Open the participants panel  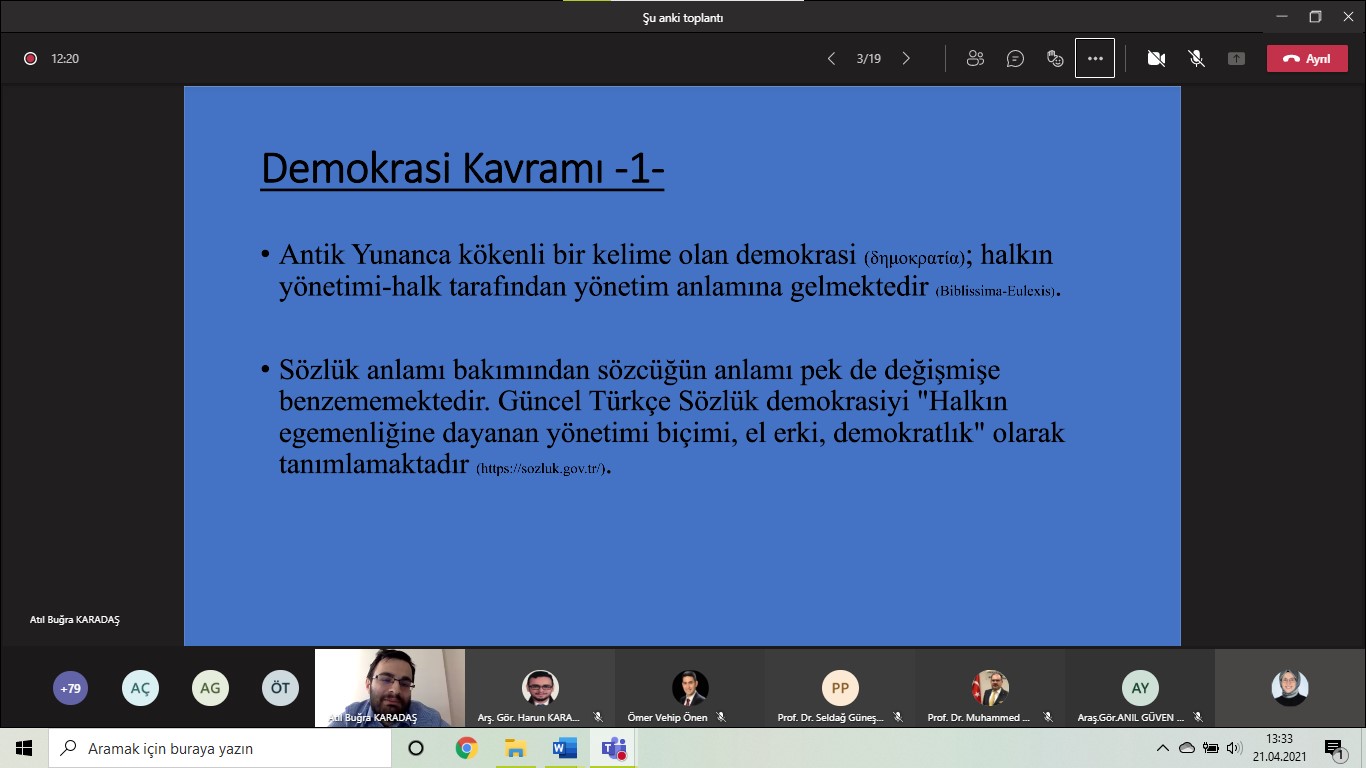tap(975, 59)
